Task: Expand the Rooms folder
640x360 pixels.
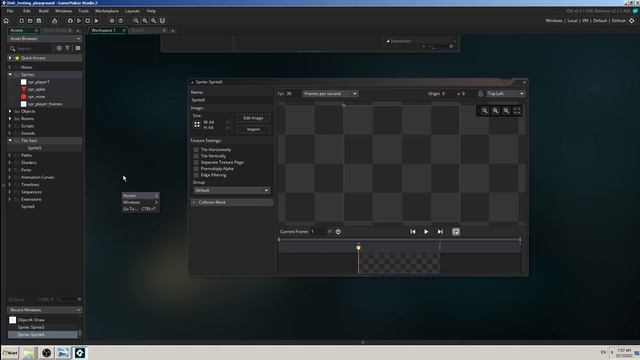Action: 10,119
